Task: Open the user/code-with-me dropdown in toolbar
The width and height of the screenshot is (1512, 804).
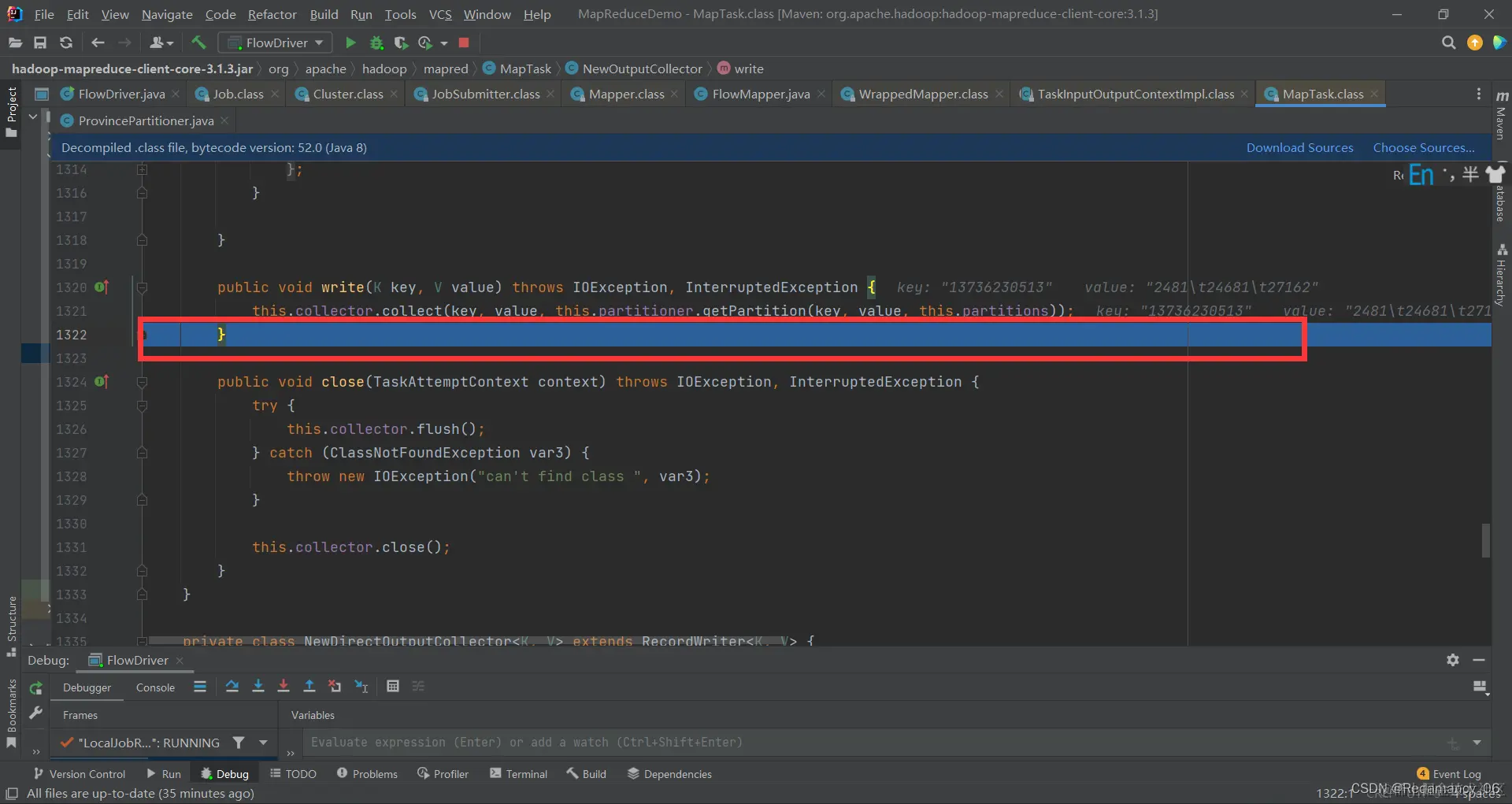Action: coord(161,43)
